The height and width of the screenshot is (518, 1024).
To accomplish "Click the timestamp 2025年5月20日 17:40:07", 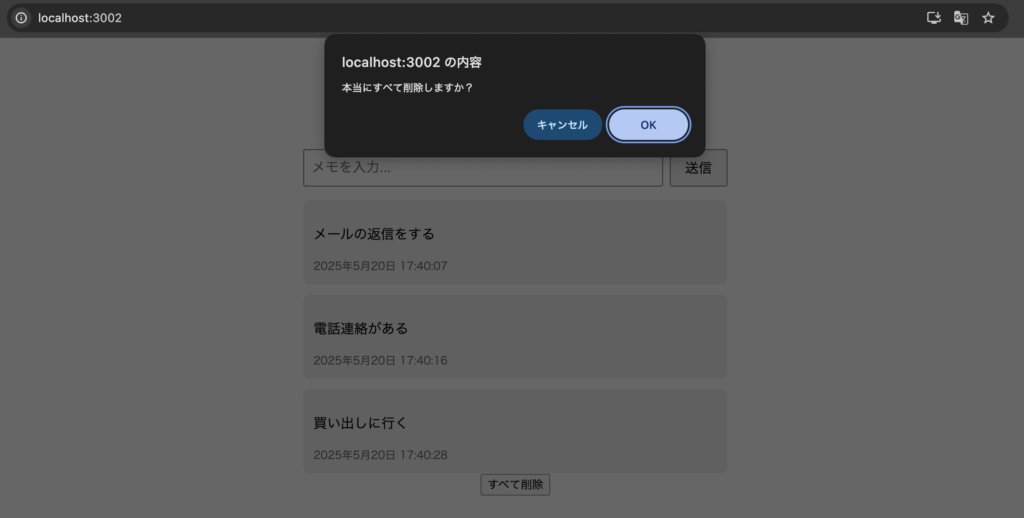I will tap(380, 266).
